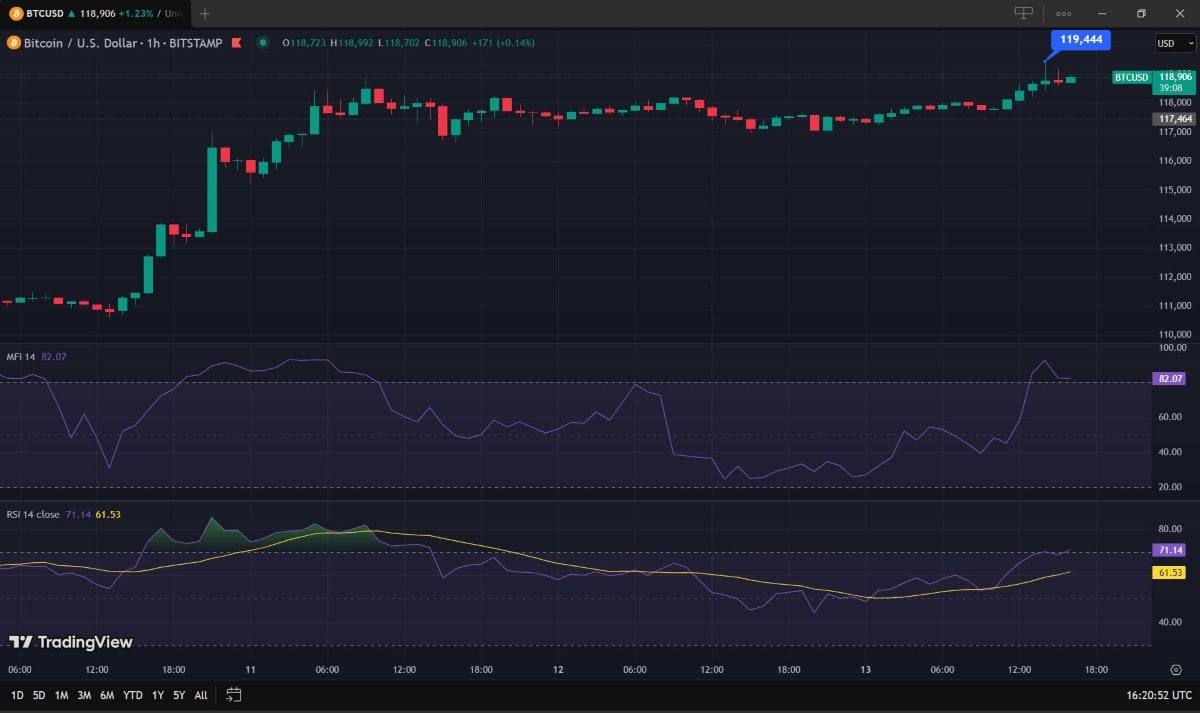Switch to the BTCUSD tab
The height and width of the screenshot is (713, 1200).
pos(95,13)
